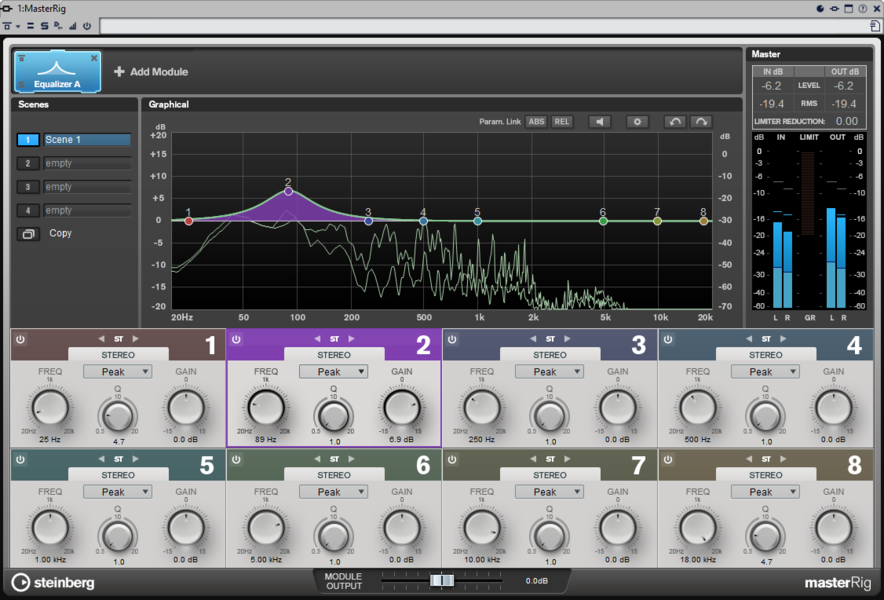
Task: Toggle power for EQ band 2
Action: (236, 339)
